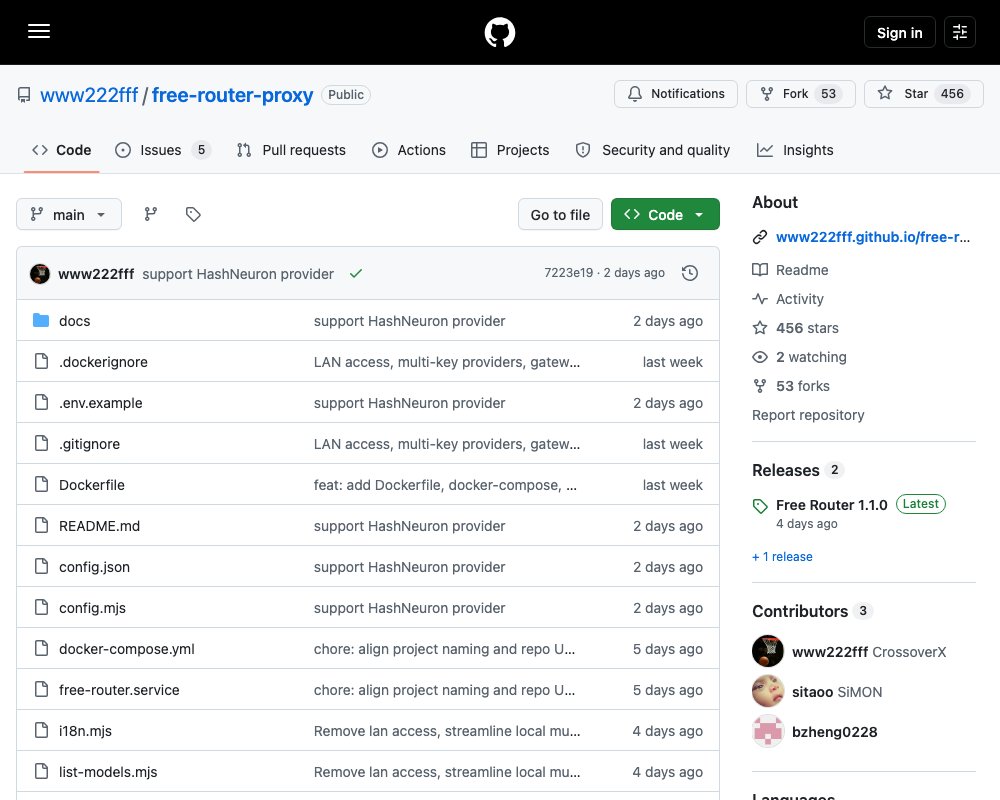This screenshot has height=800, width=1000.
Task: Open the Dockerfile file
Action: point(92,485)
